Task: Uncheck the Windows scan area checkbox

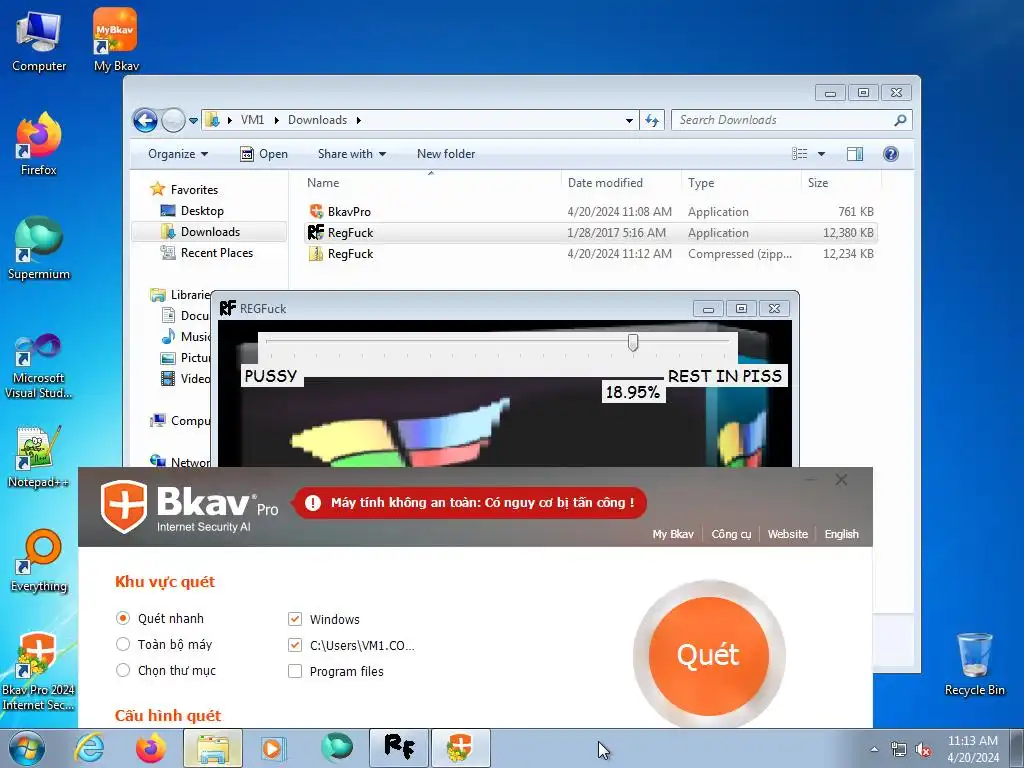Action: (x=295, y=618)
